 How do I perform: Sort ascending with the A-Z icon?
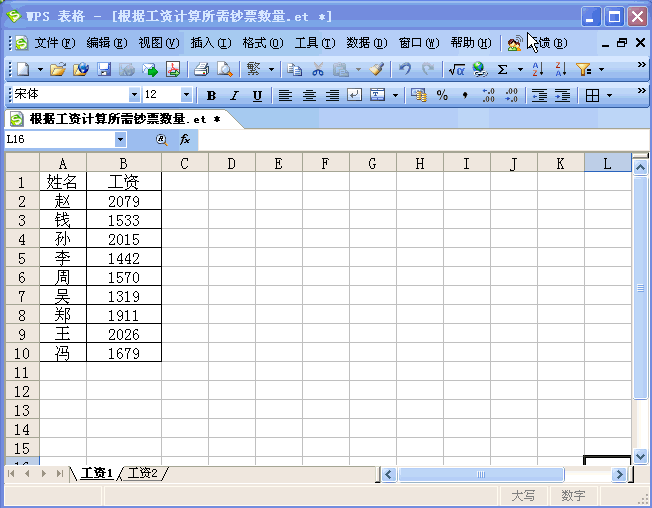[x=537, y=70]
